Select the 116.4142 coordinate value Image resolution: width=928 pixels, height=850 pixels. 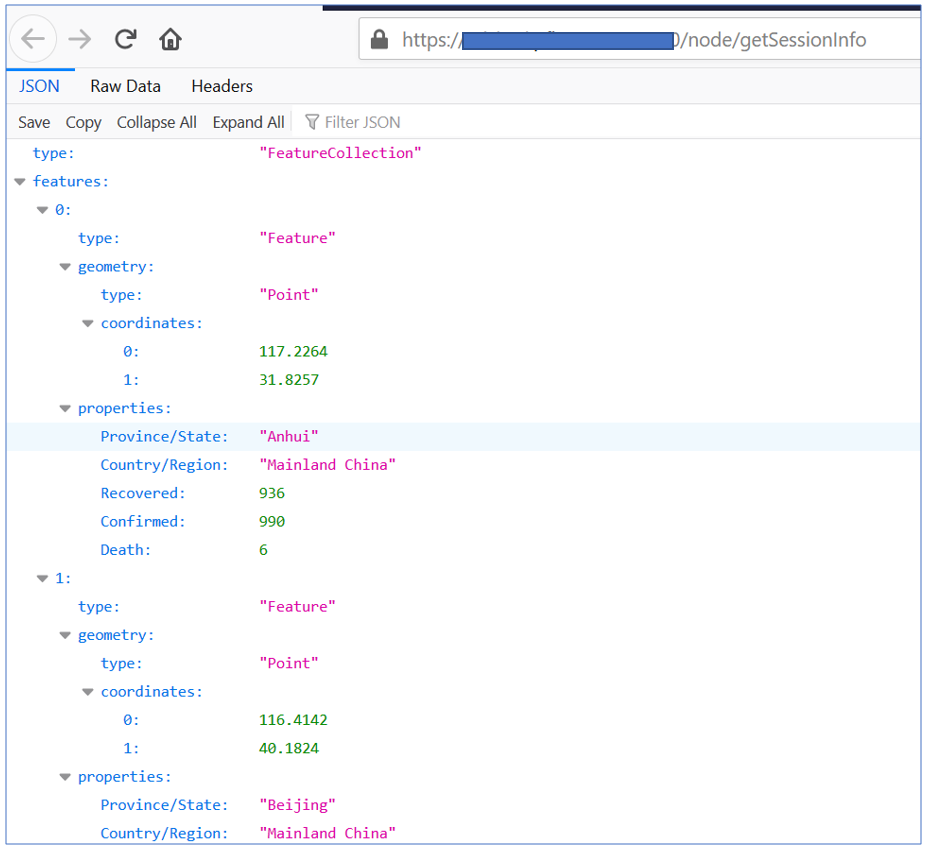pyautogui.click(x=293, y=720)
